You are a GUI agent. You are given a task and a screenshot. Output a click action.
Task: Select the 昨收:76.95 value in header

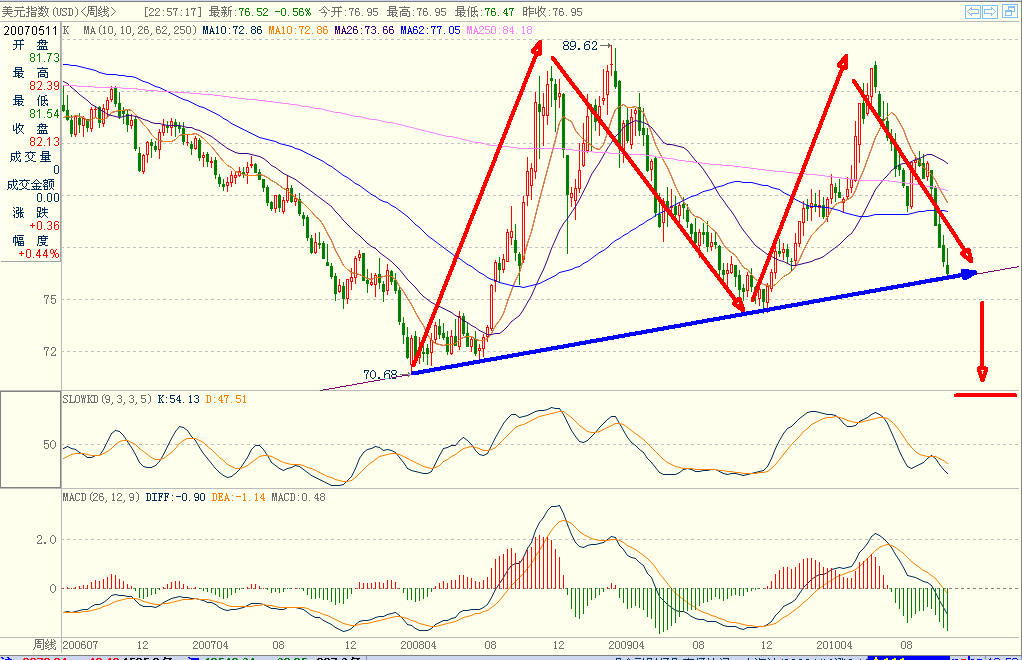point(553,12)
